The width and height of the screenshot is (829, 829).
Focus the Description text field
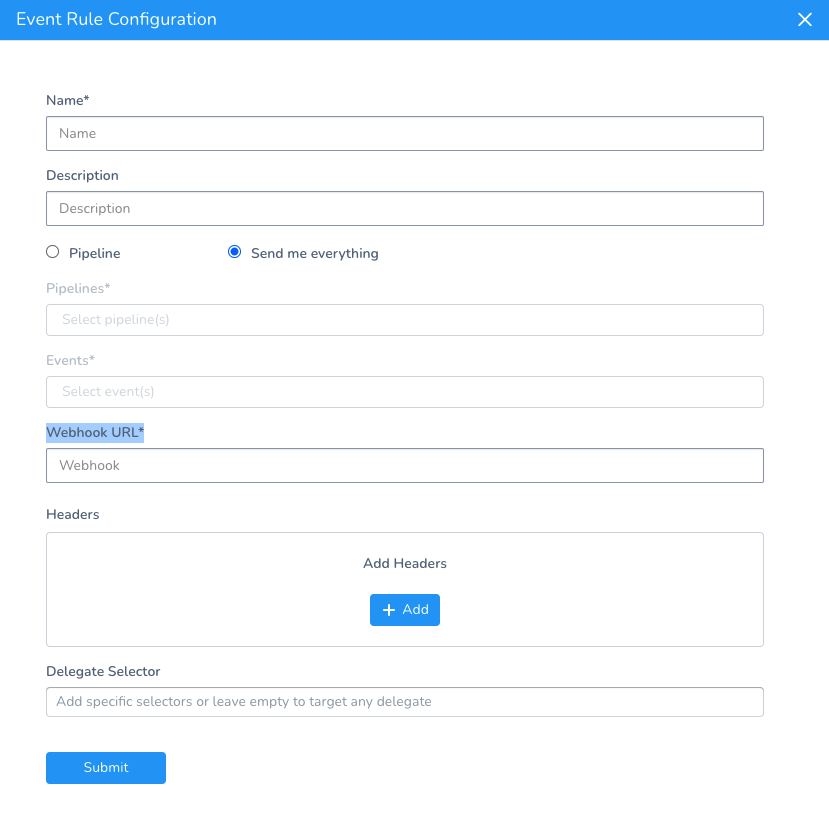click(404, 208)
